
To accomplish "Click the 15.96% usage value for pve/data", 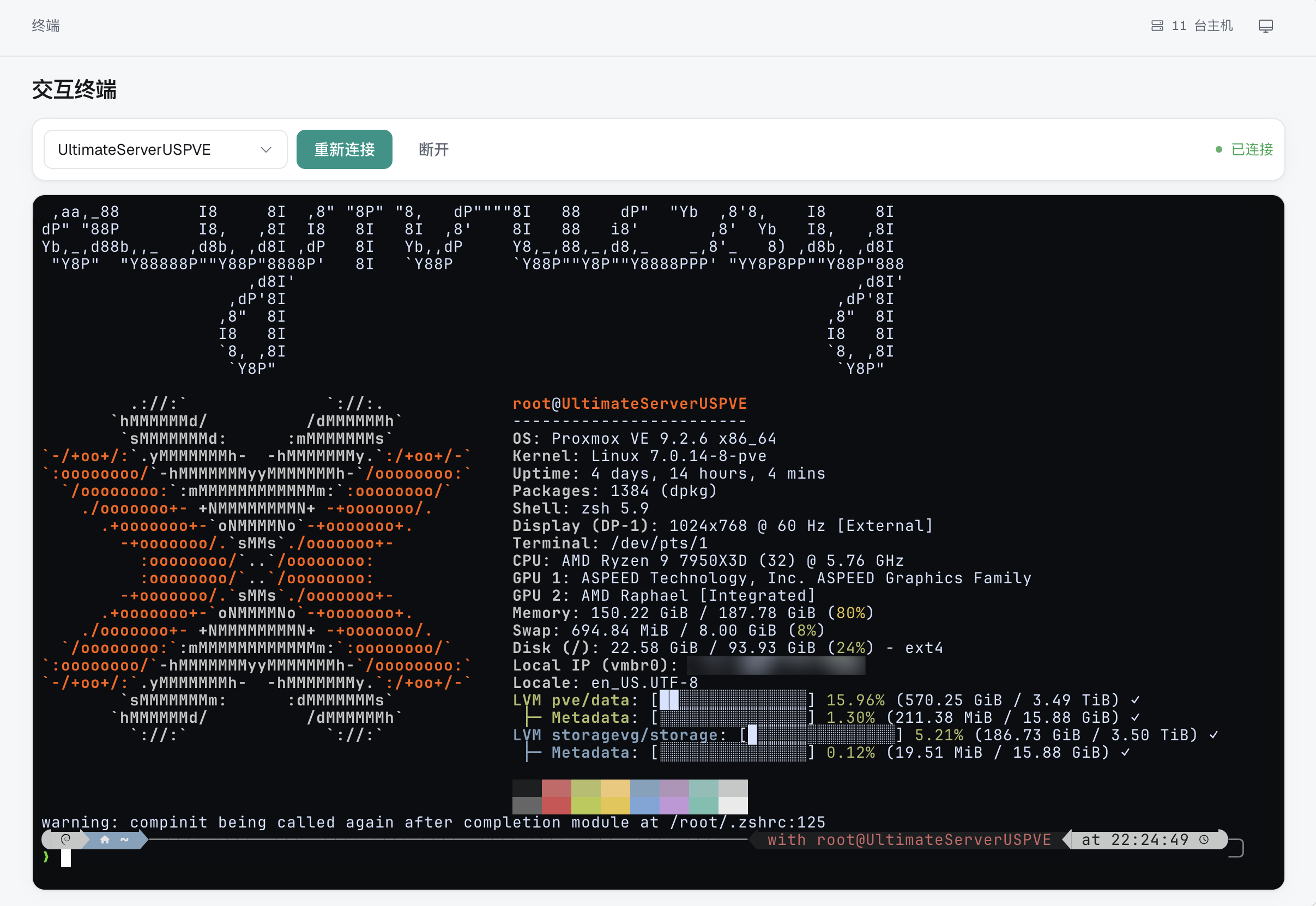I will tap(855, 700).
